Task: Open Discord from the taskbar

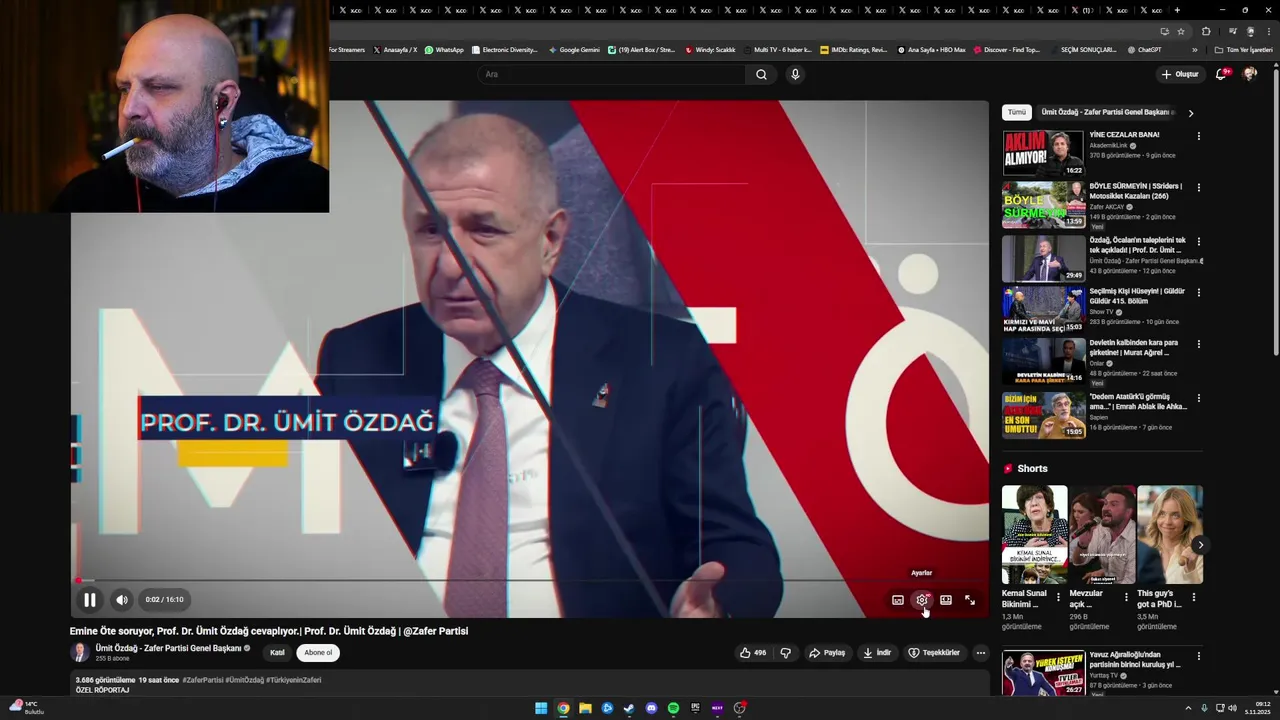Action: click(x=651, y=708)
